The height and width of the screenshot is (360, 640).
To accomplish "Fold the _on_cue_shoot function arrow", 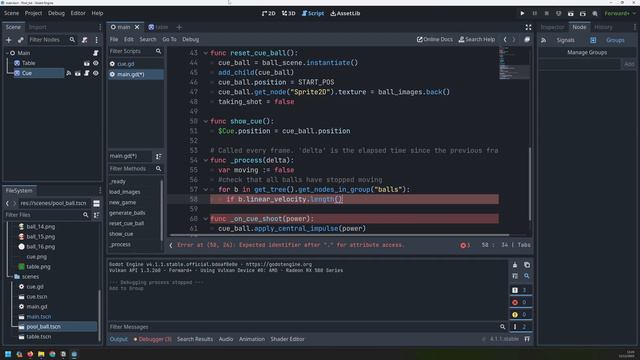I will [205, 219].
